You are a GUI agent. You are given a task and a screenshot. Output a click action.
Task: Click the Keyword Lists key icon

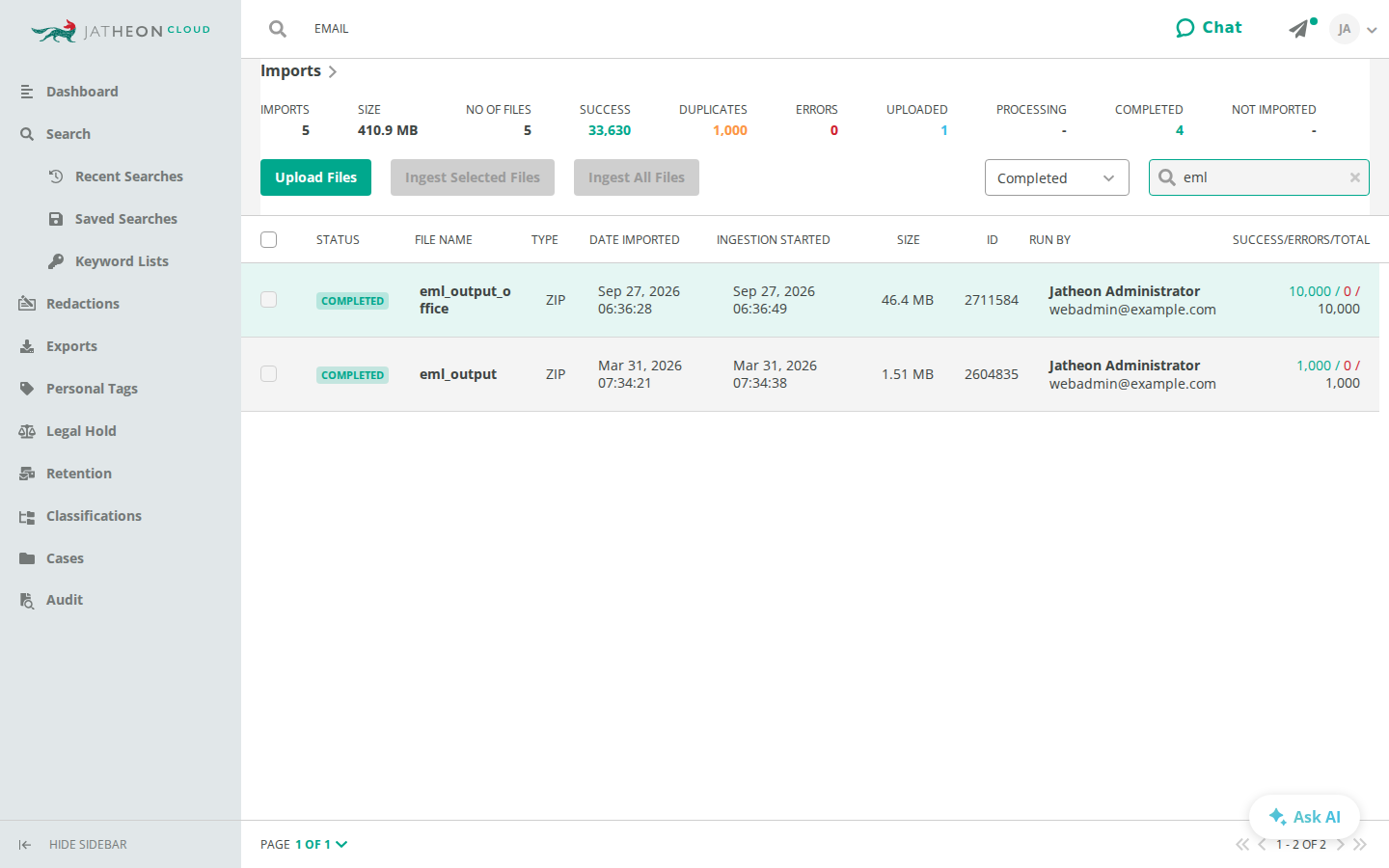click(56, 261)
